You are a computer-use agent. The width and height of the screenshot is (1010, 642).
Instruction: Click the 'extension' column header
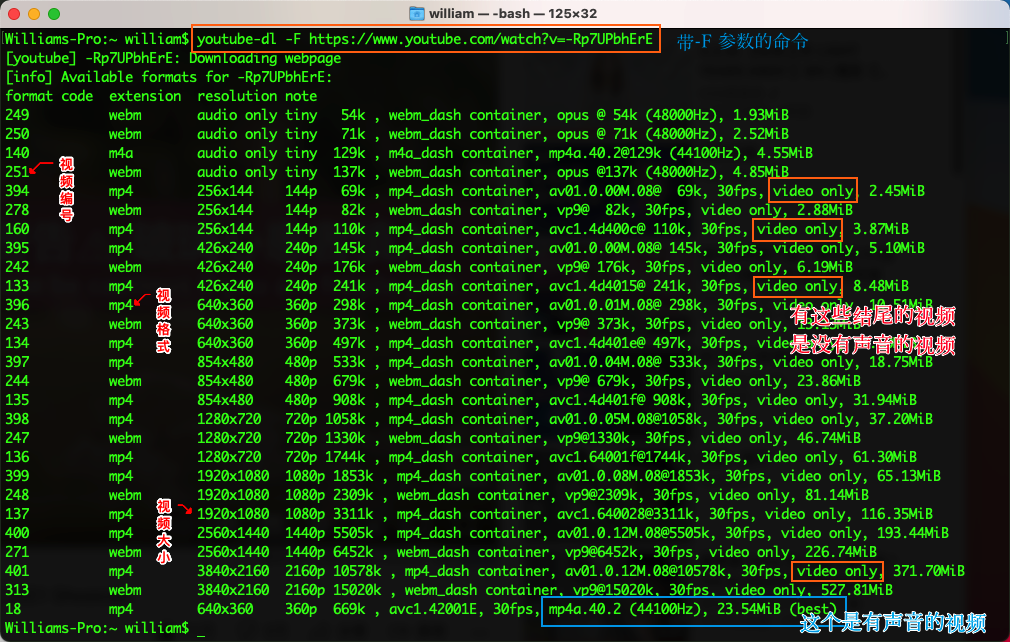[145, 97]
